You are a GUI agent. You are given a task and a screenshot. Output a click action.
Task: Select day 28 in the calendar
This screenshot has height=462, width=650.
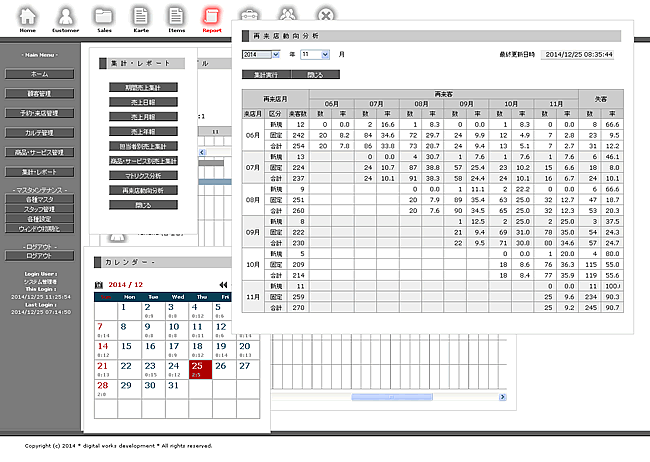click(x=106, y=389)
